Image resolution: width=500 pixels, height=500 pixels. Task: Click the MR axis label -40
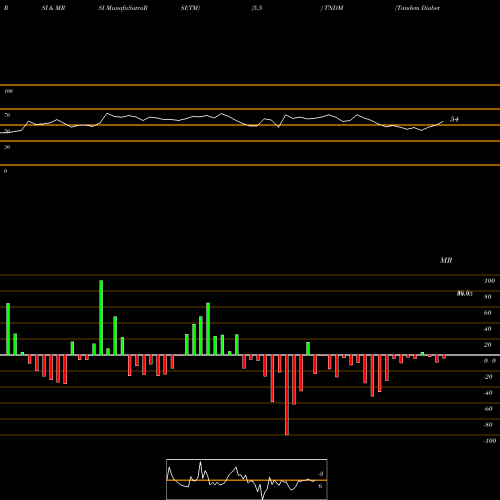(488, 393)
